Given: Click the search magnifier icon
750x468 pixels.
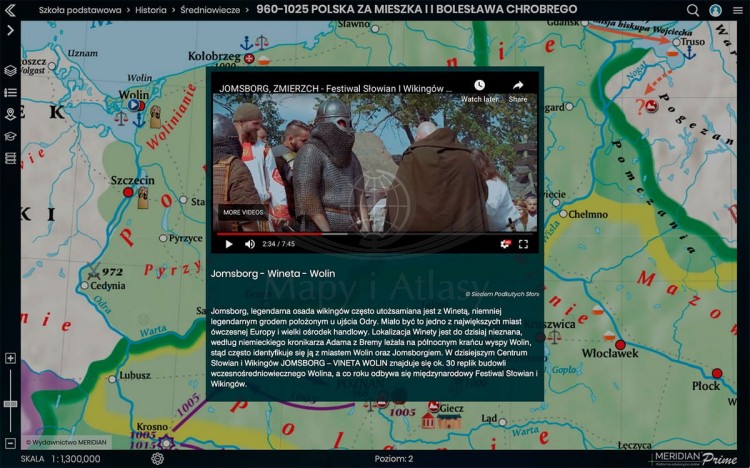Looking at the screenshot, I should pyautogui.click(x=693, y=10).
